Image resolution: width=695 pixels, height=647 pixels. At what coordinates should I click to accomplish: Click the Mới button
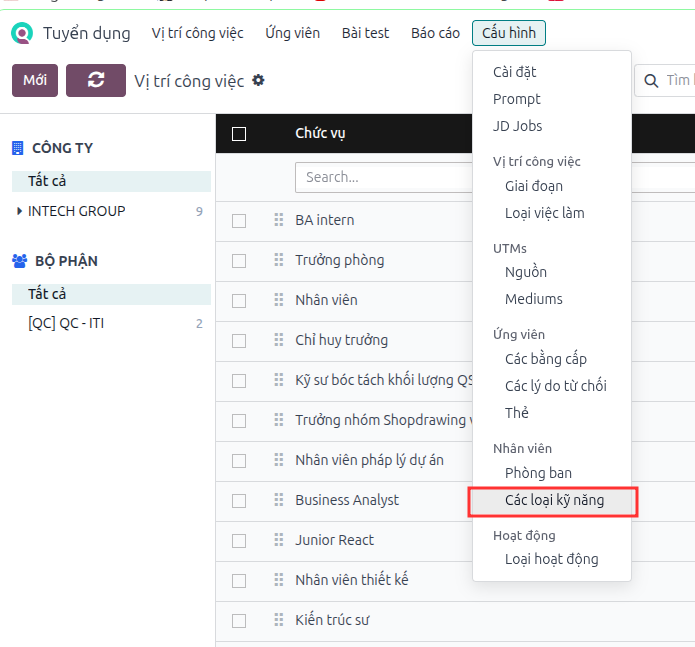click(35, 80)
